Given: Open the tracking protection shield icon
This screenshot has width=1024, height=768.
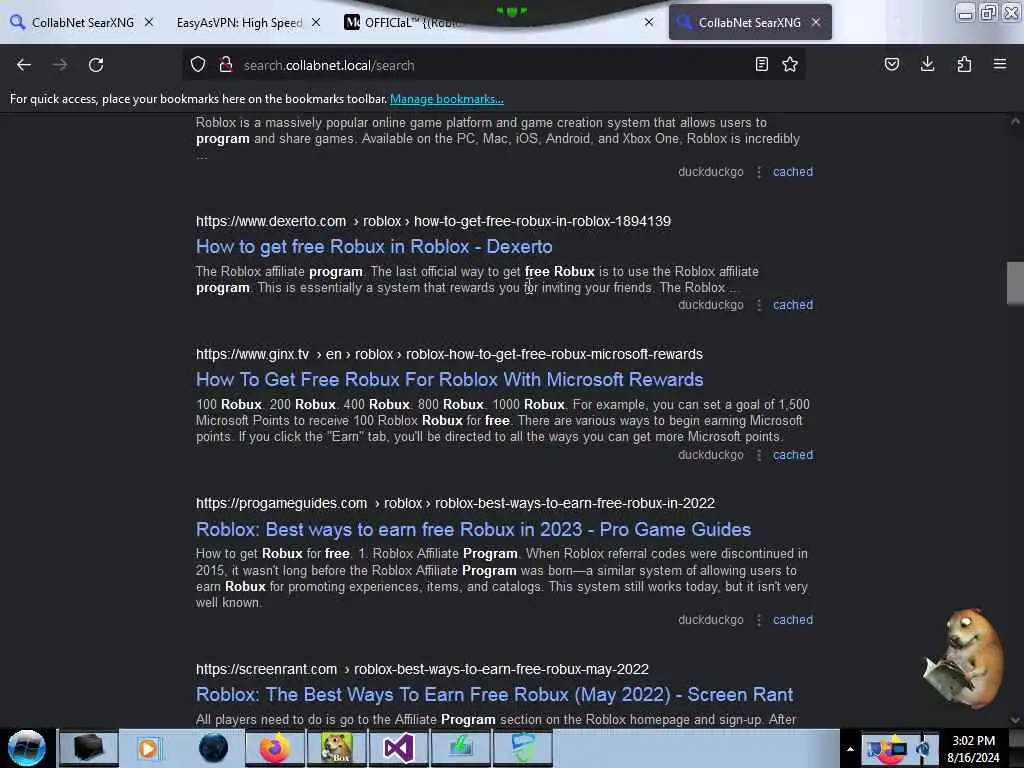Looking at the screenshot, I should coord(198,65).
